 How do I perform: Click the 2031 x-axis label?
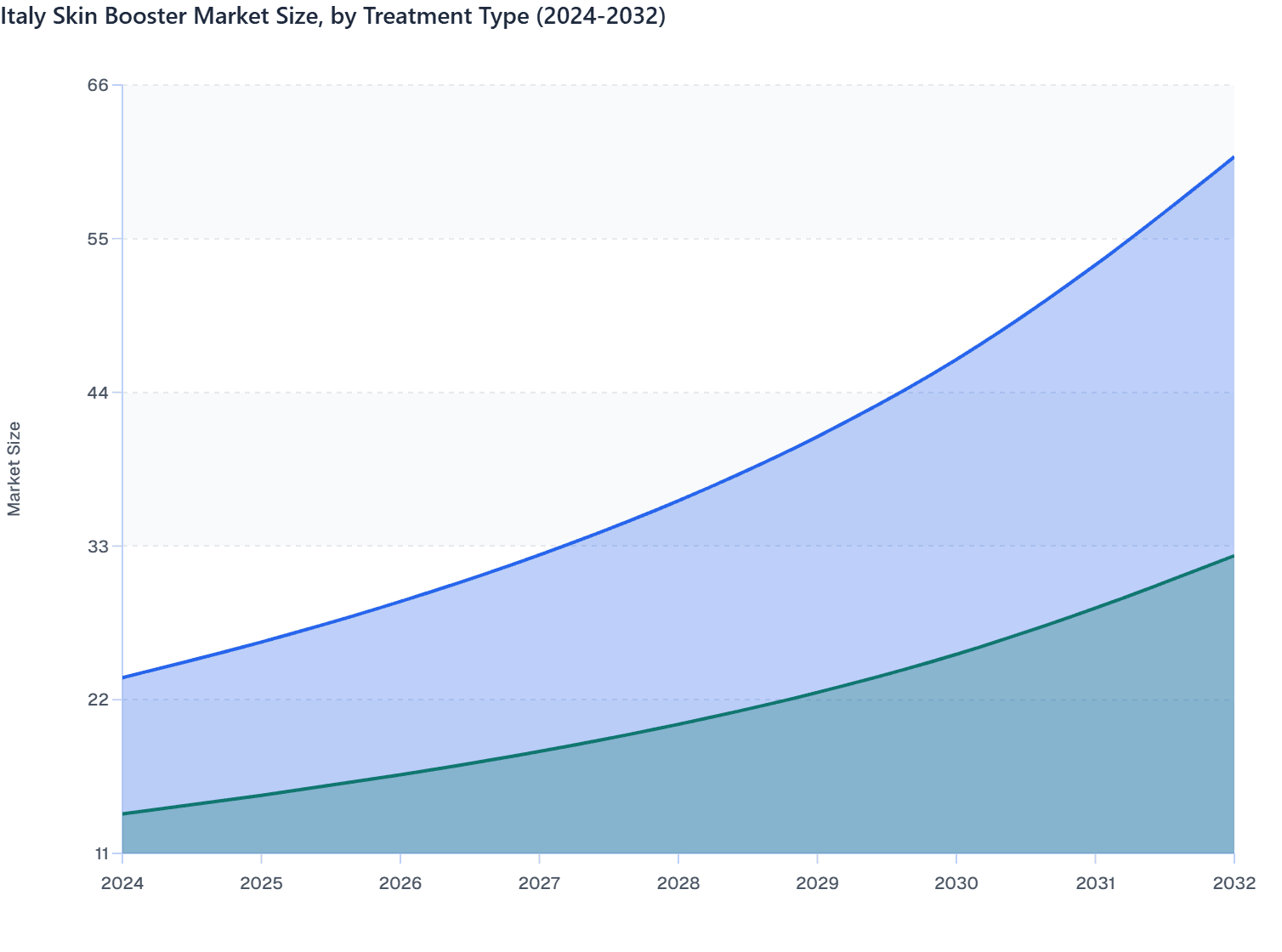click(x=1096, y=884)
